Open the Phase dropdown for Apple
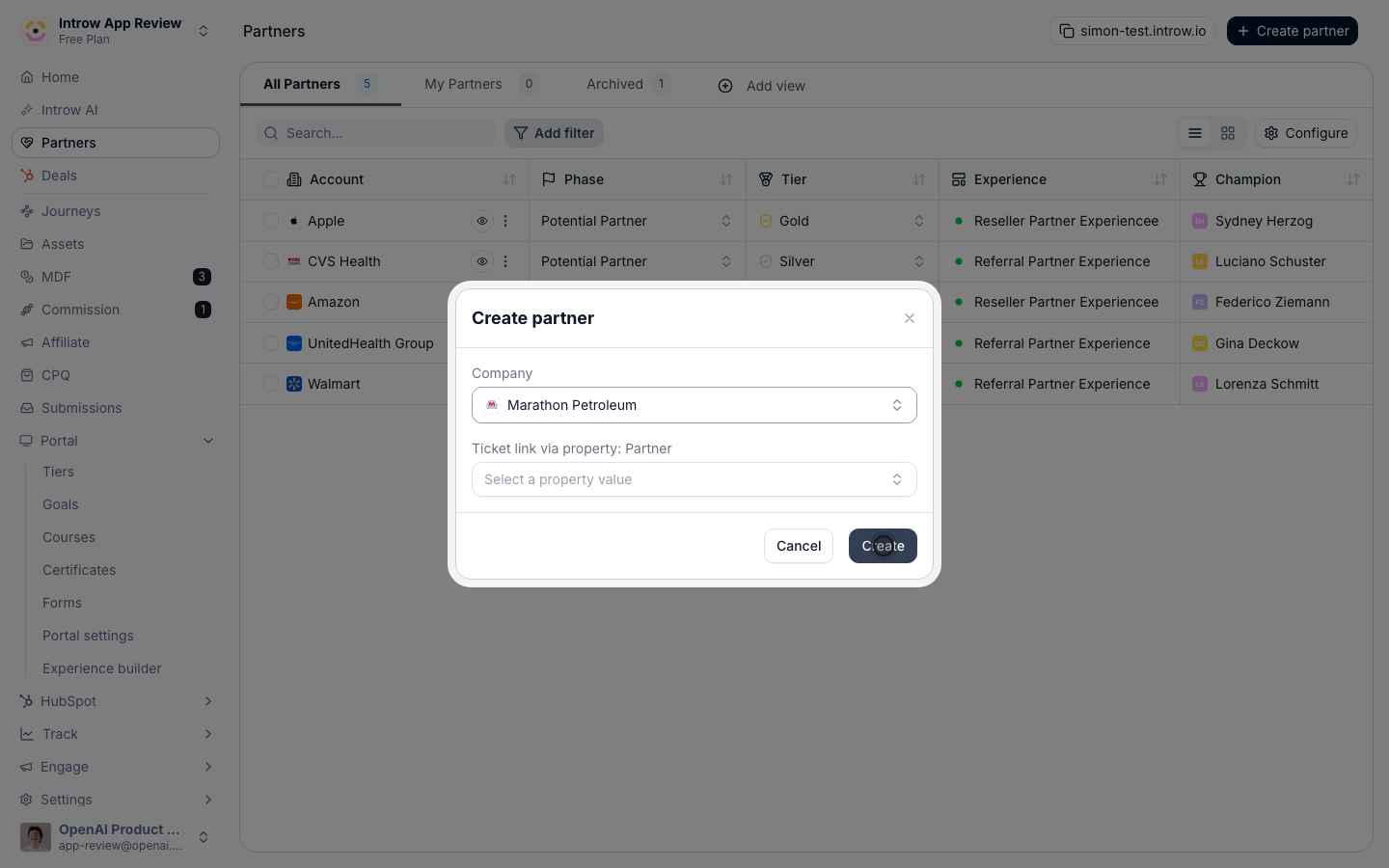This screenshot has height=868, width=1389. 637,221
